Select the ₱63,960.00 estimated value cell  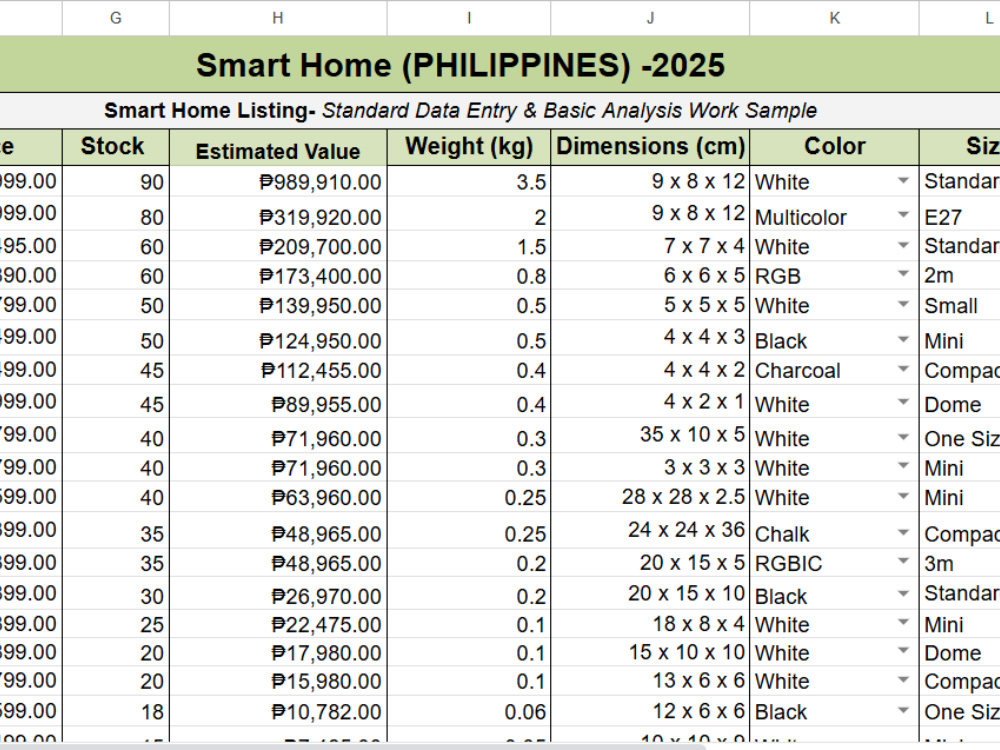point(277,497)
